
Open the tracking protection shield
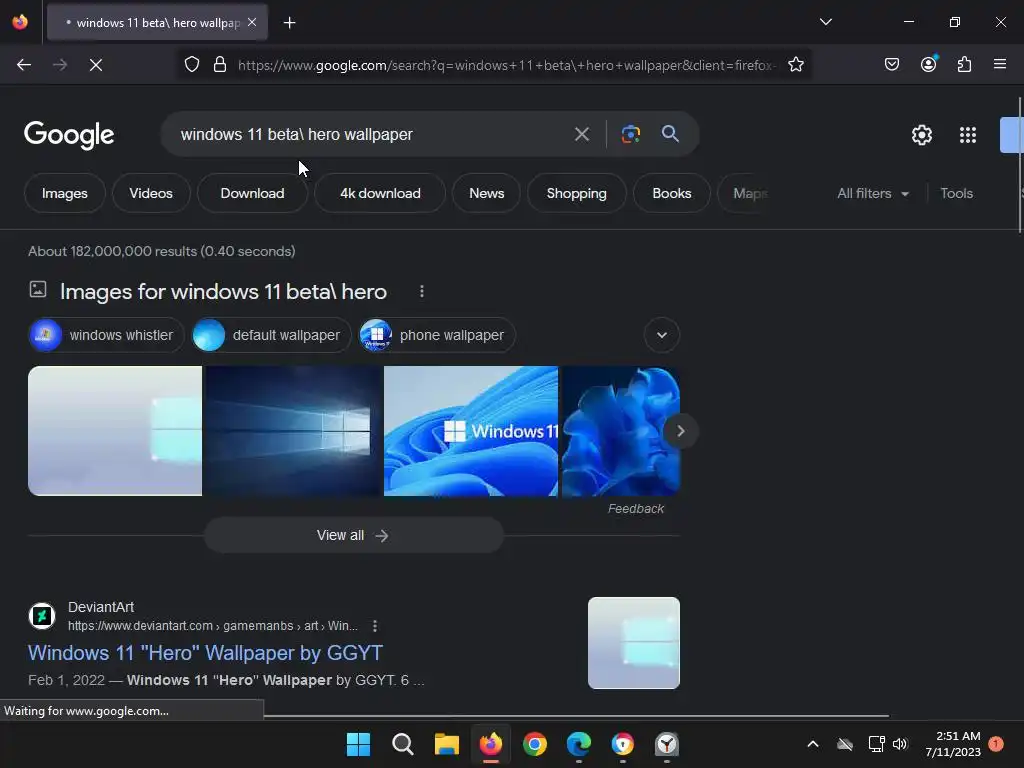tap(191, 65)
